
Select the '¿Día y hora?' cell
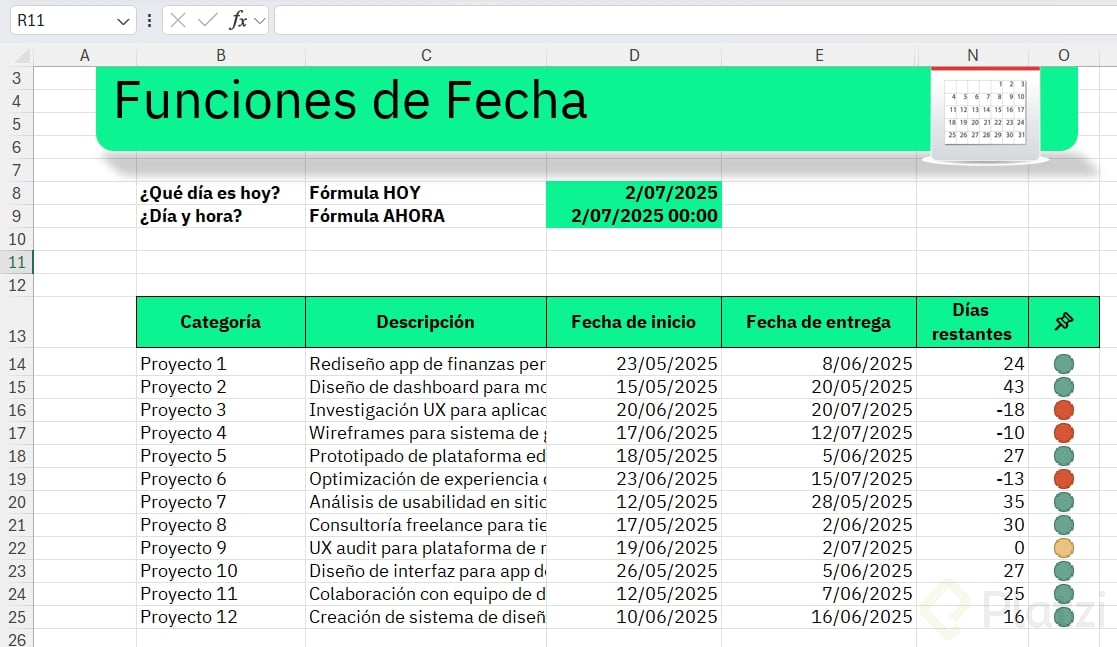[x=221, y=216]
